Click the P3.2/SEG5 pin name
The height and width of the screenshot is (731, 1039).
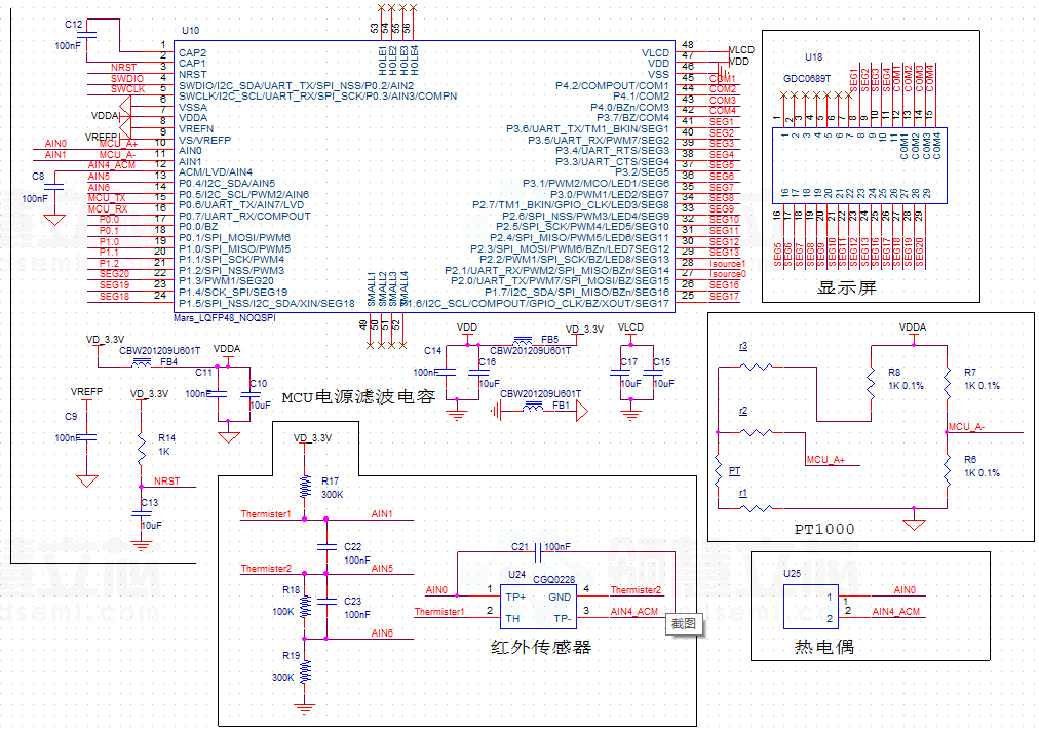click(x=642, y=172)
